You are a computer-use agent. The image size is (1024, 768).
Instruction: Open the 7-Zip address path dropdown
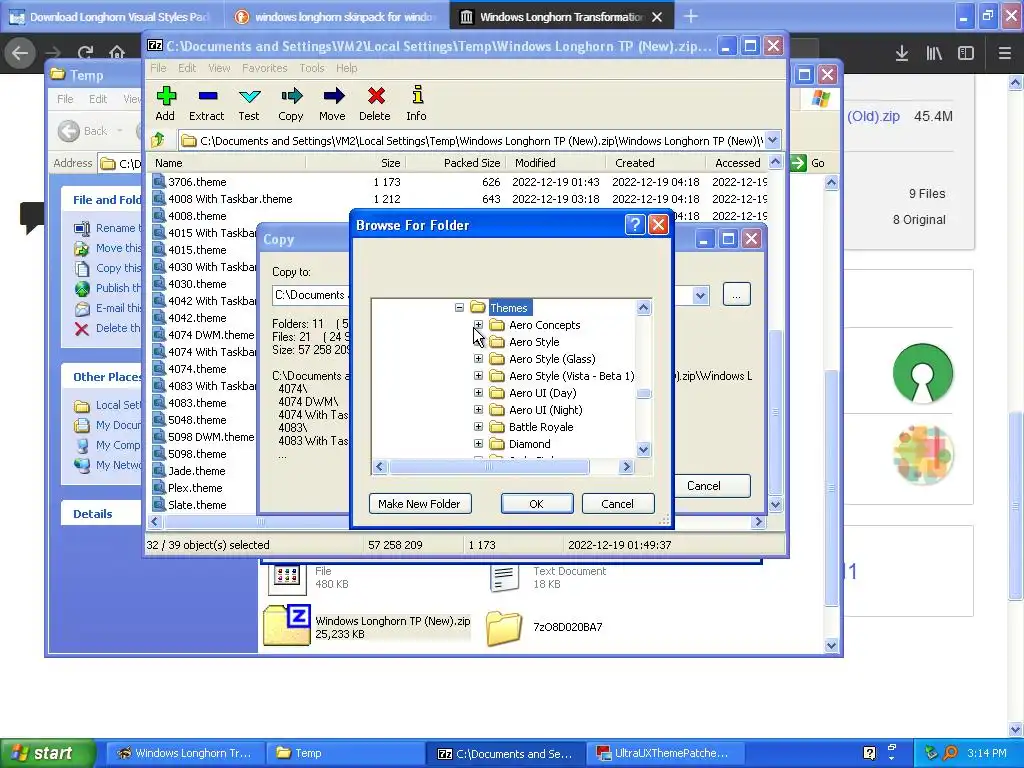(x=773, y=140)
